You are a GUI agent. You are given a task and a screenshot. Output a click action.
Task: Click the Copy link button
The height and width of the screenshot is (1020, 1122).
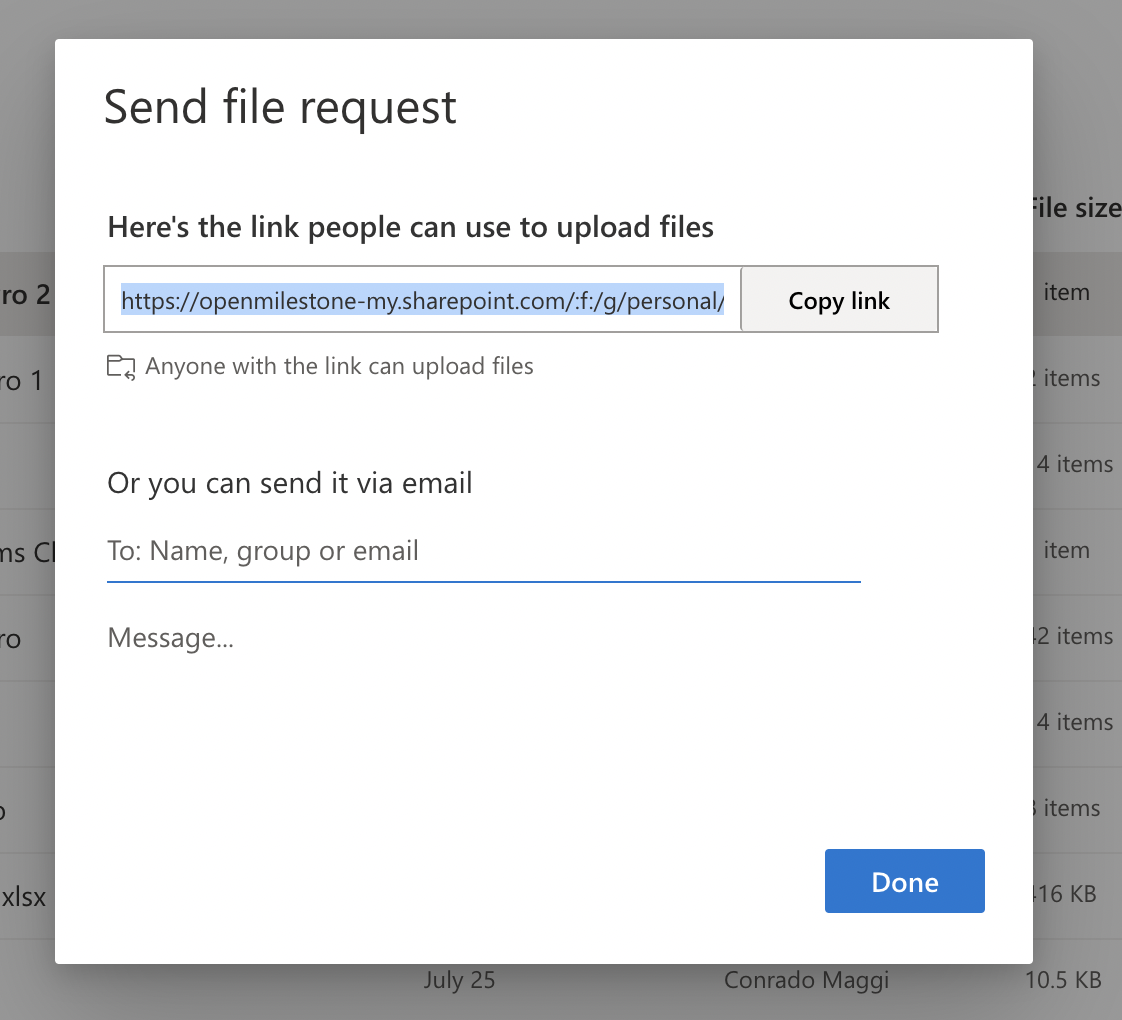click(x=839, y=299)
